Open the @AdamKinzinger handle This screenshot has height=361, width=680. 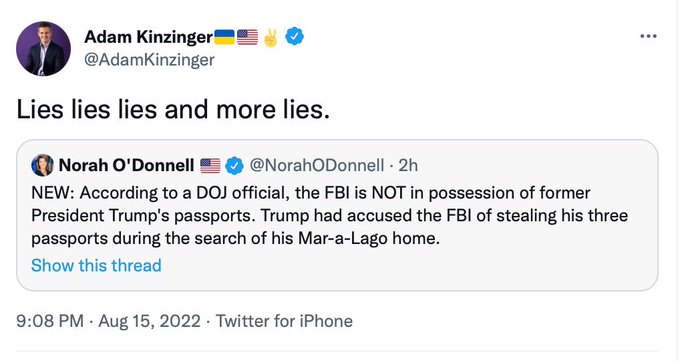pyautogui.click(x=149, y=59)
